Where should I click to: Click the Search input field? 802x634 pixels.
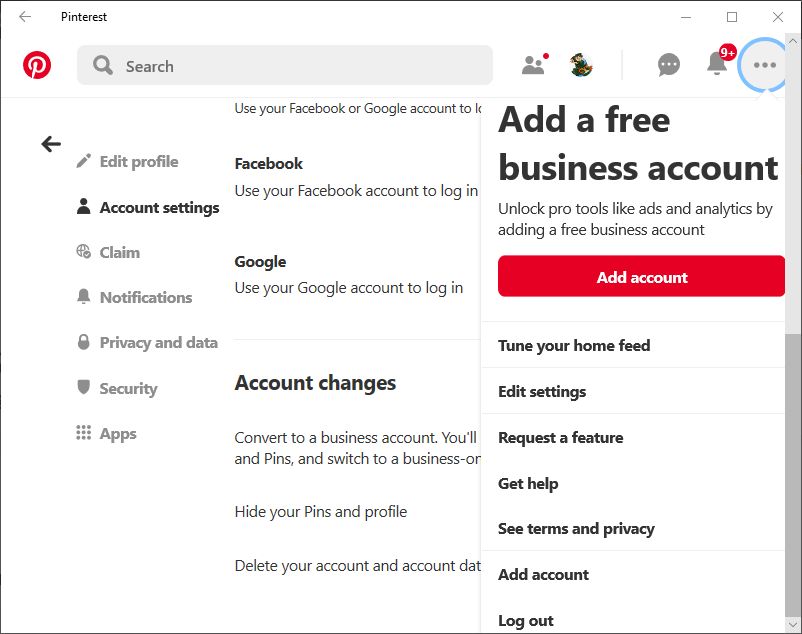coord(284,65)
